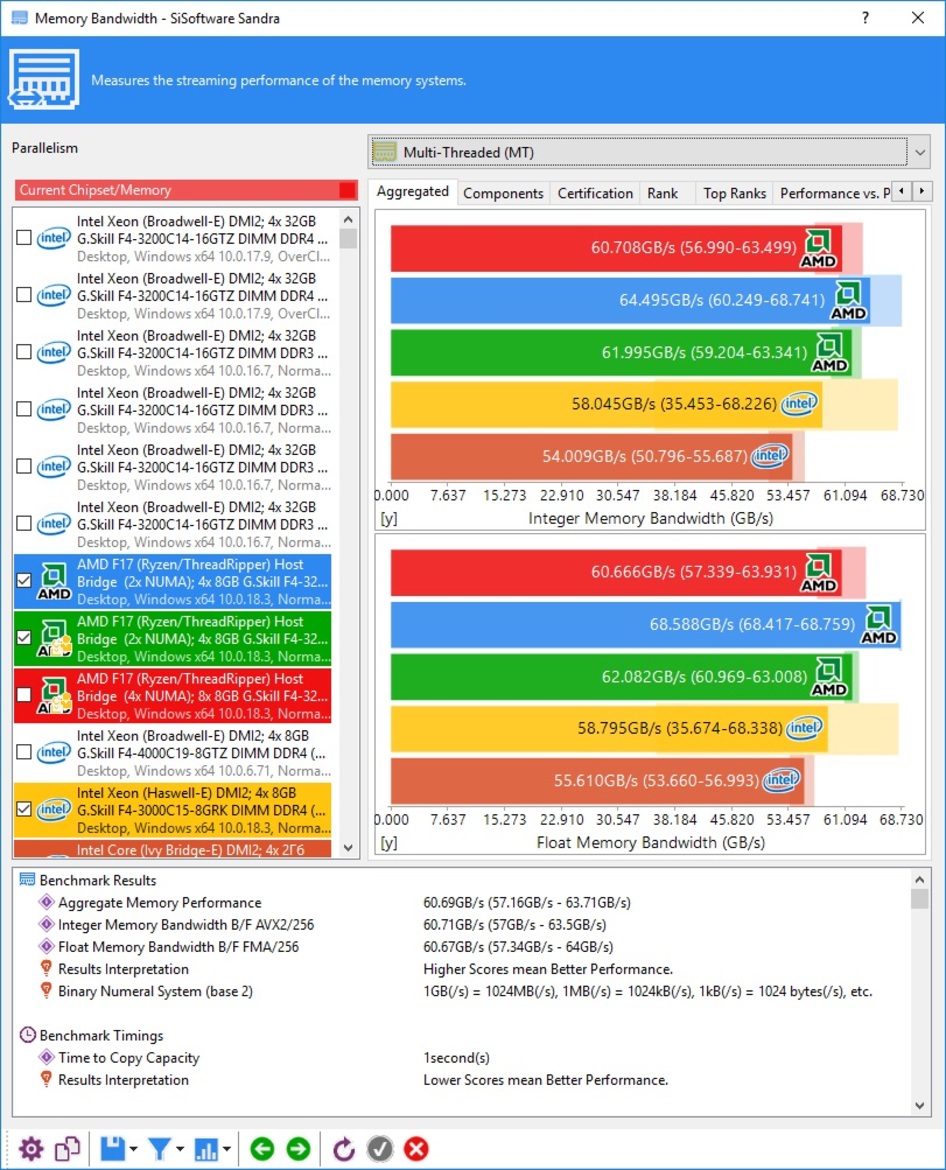Click the red 60.708GB/s integer bandwidth bar
The image size is (946, 1170).
click(616, 248)
